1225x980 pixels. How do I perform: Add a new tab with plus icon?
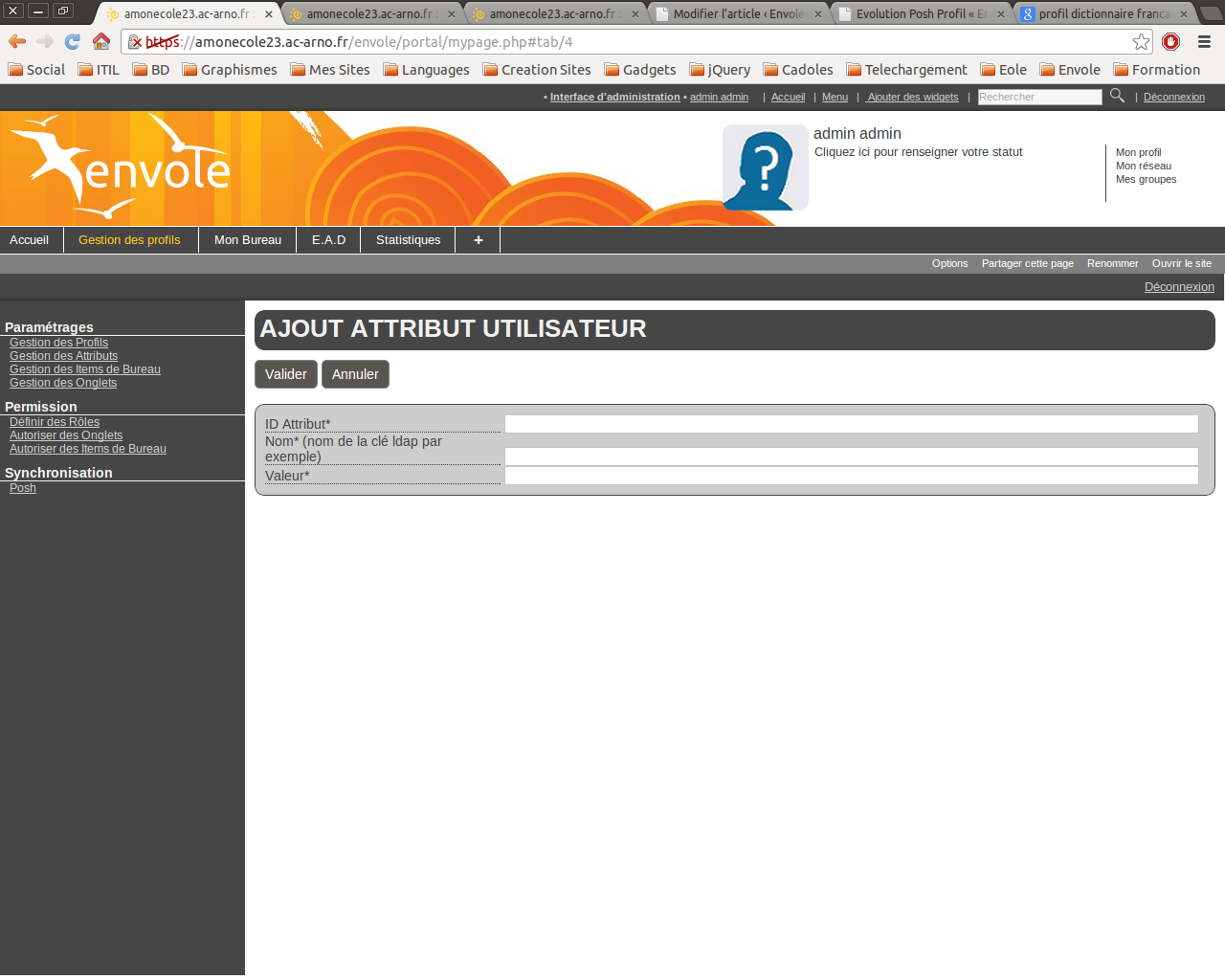tap(478, 240)
